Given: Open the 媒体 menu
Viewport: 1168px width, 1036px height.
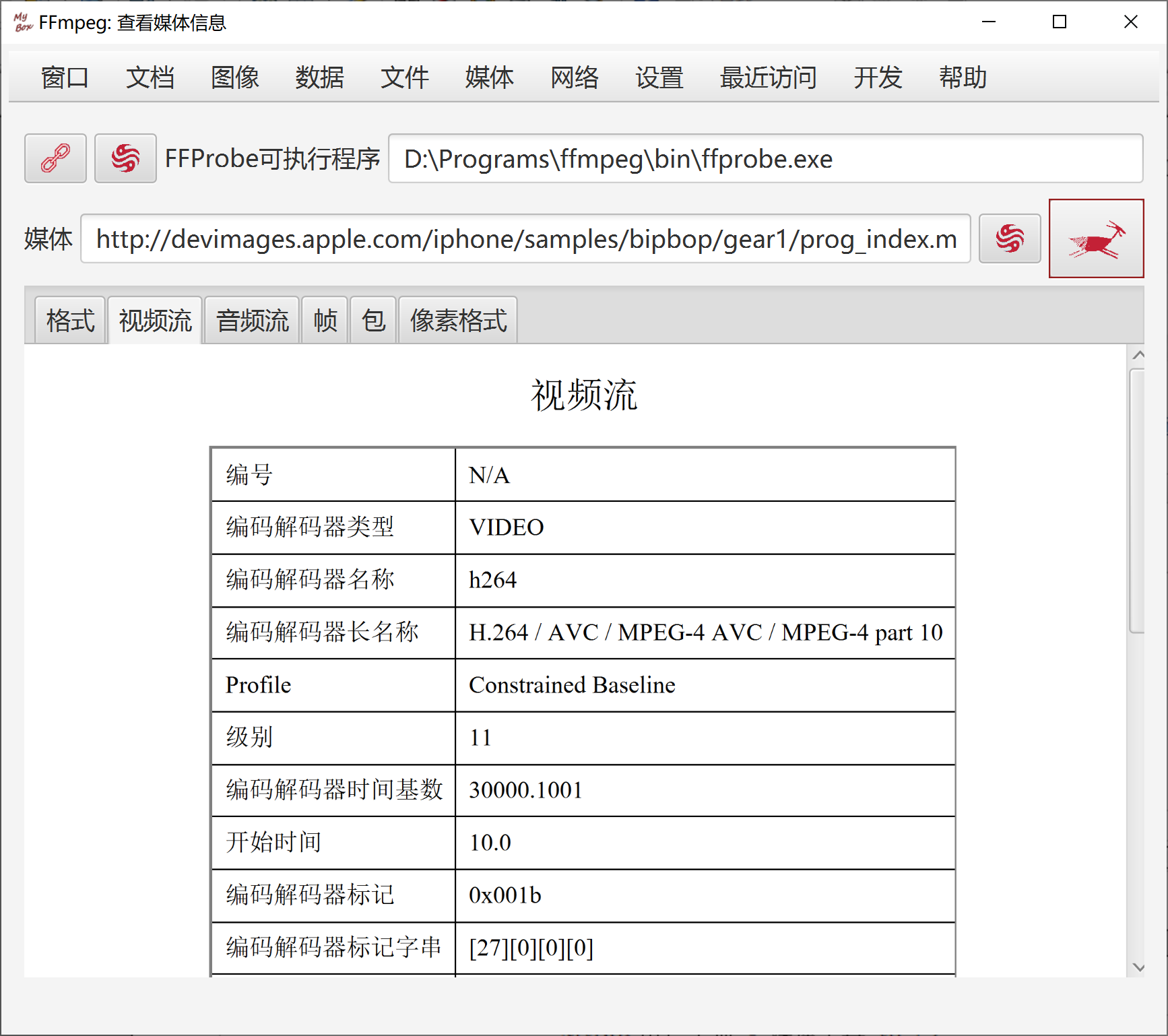Looking at the screenshot, I should [x=490, y=77].
